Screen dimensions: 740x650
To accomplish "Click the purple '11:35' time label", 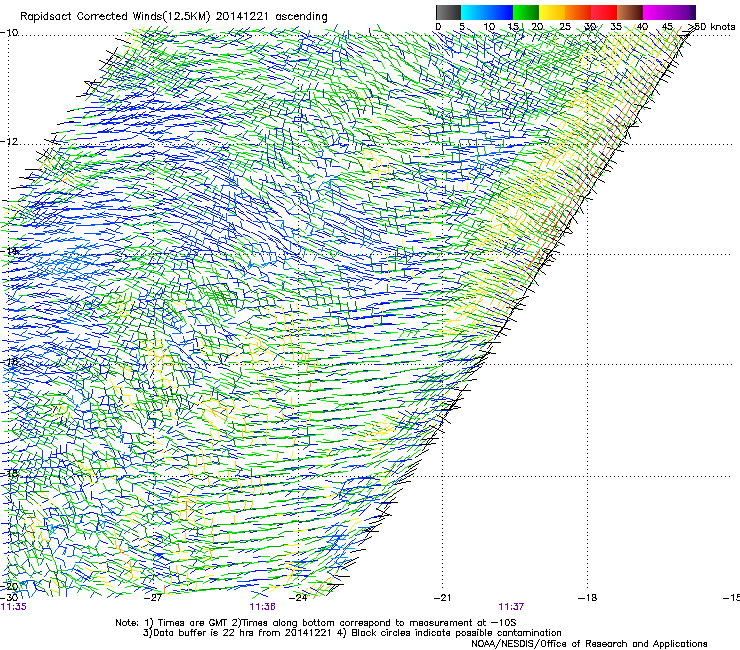I will point(14,607).
